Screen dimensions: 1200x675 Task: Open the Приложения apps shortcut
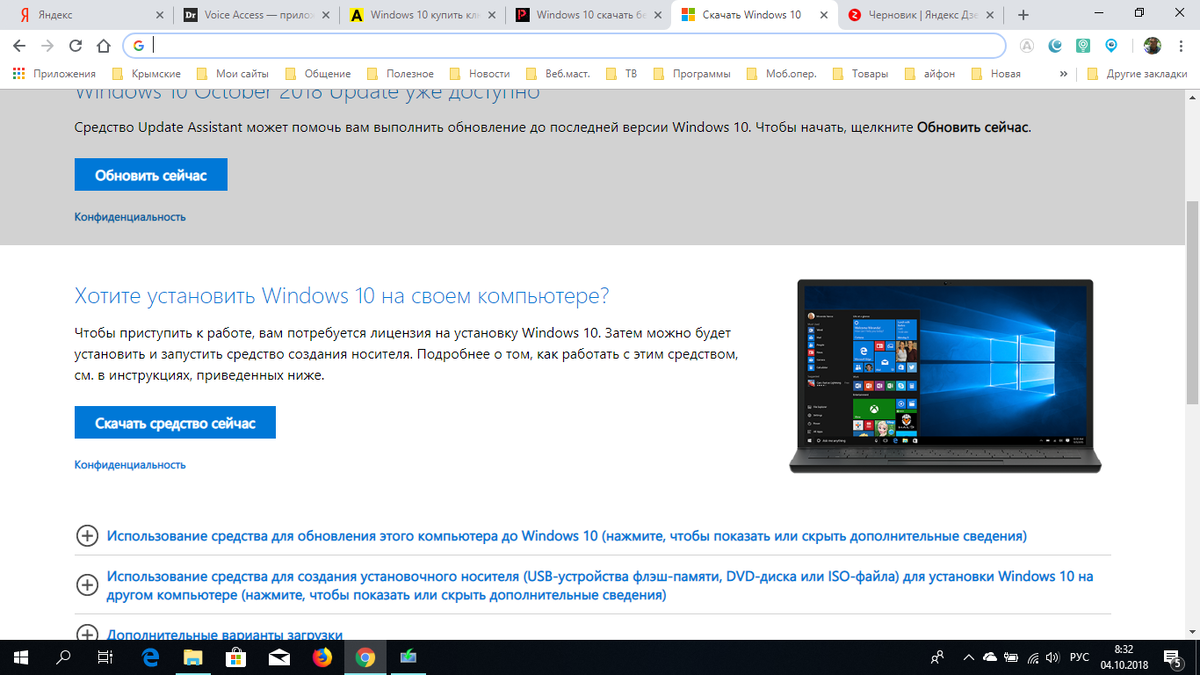(54, 74)
